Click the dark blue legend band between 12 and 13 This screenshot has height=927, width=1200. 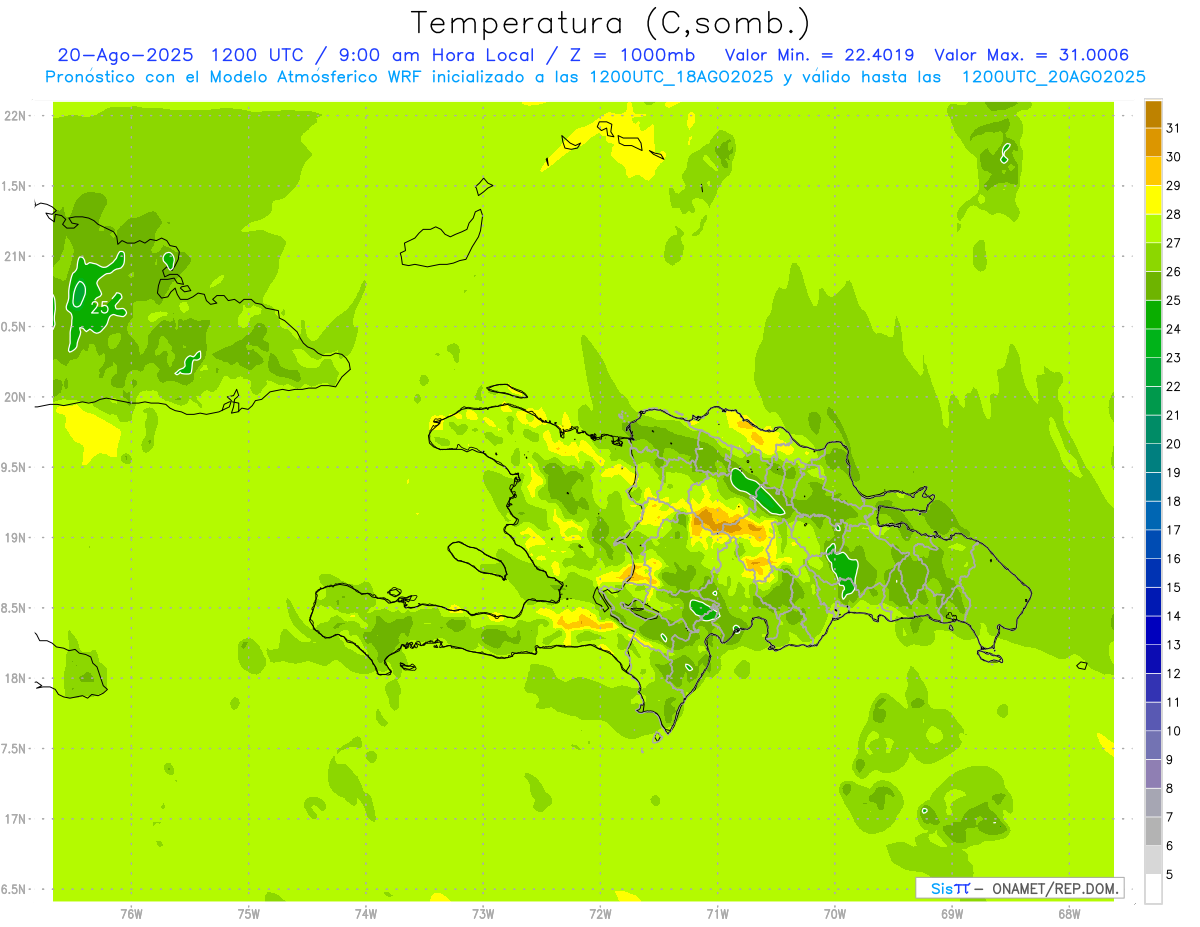point(1153,659)
